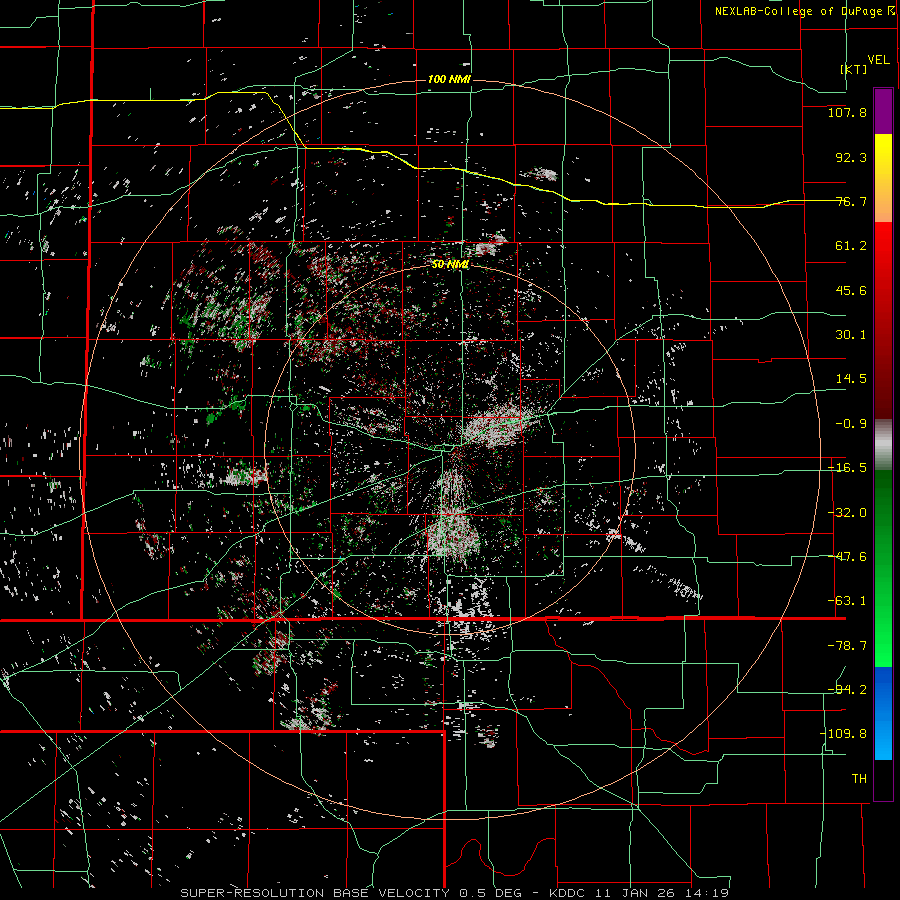The width and height of the screenshot is (900, 900).
Task: Click the 14:19 timestamp
Action: tap(707, 893)
